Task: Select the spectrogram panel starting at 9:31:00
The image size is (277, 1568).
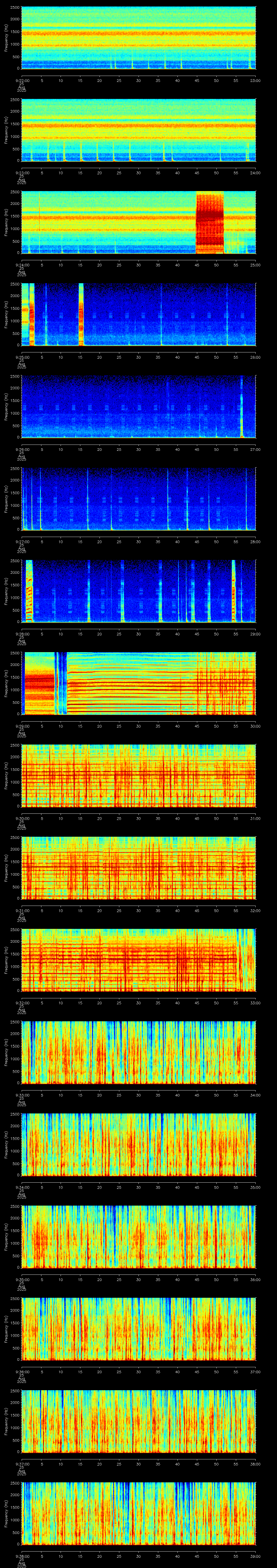Action: pyautogui.click(x=138, y=868)
